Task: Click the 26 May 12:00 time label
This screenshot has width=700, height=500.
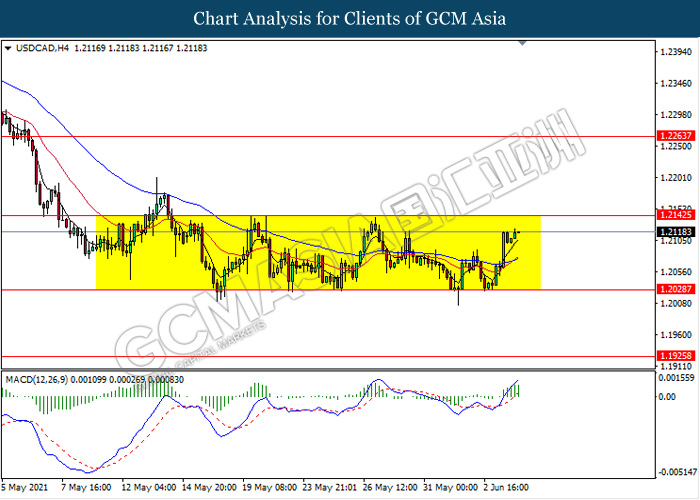Action: click(390, 488)
